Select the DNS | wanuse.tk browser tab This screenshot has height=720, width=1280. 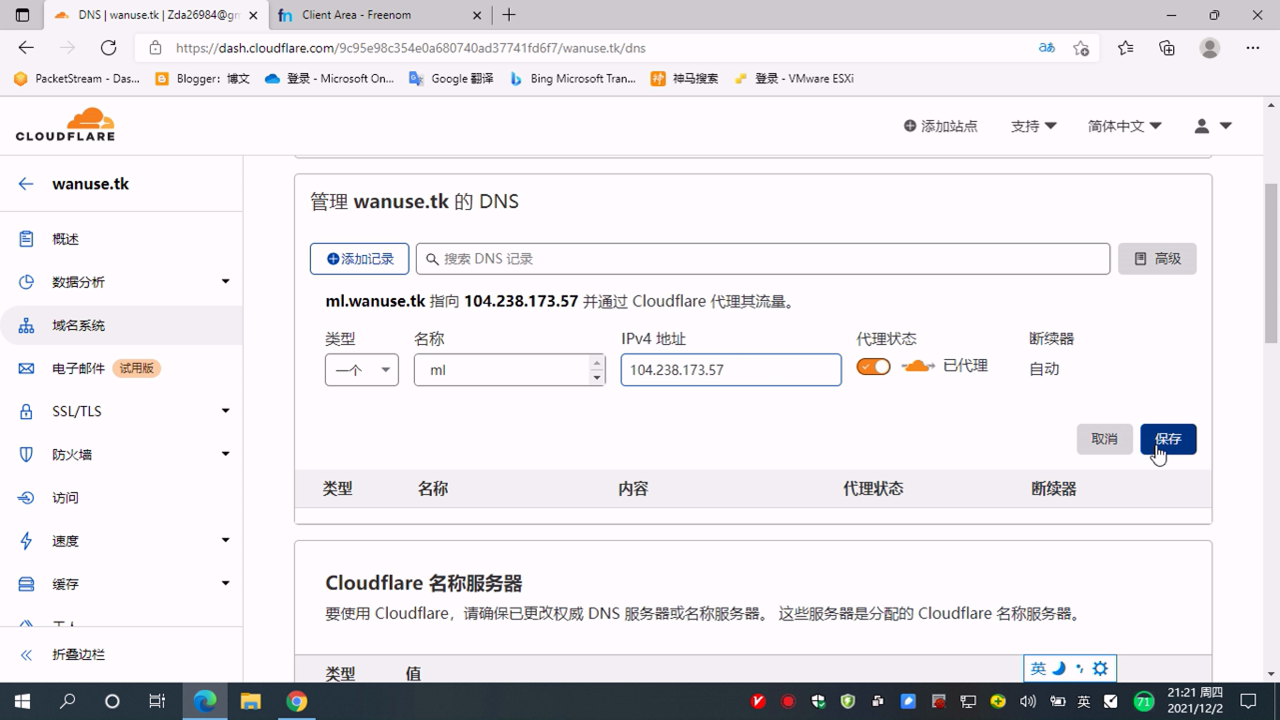156,15
